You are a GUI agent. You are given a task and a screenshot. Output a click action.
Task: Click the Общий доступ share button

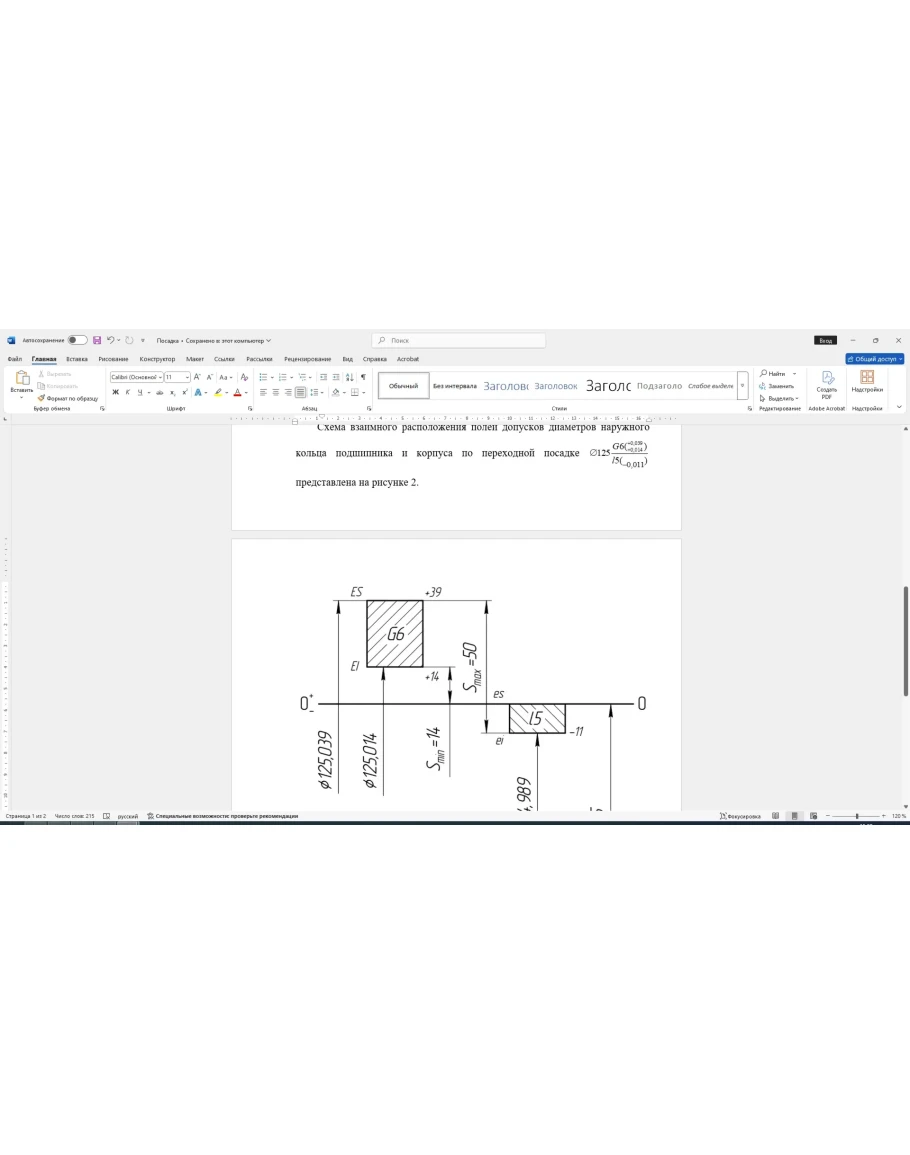coord(875,359)
